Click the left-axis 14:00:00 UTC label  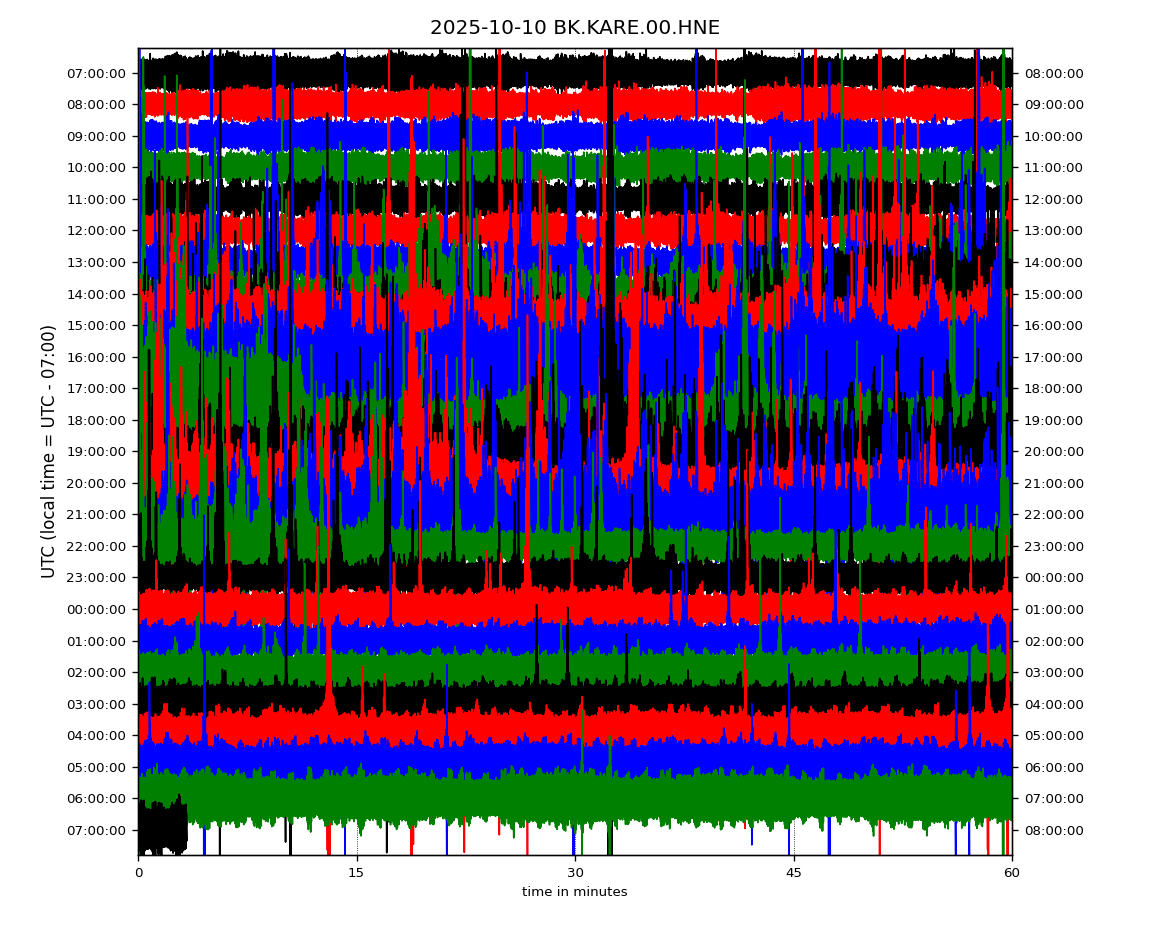(97, 294)
